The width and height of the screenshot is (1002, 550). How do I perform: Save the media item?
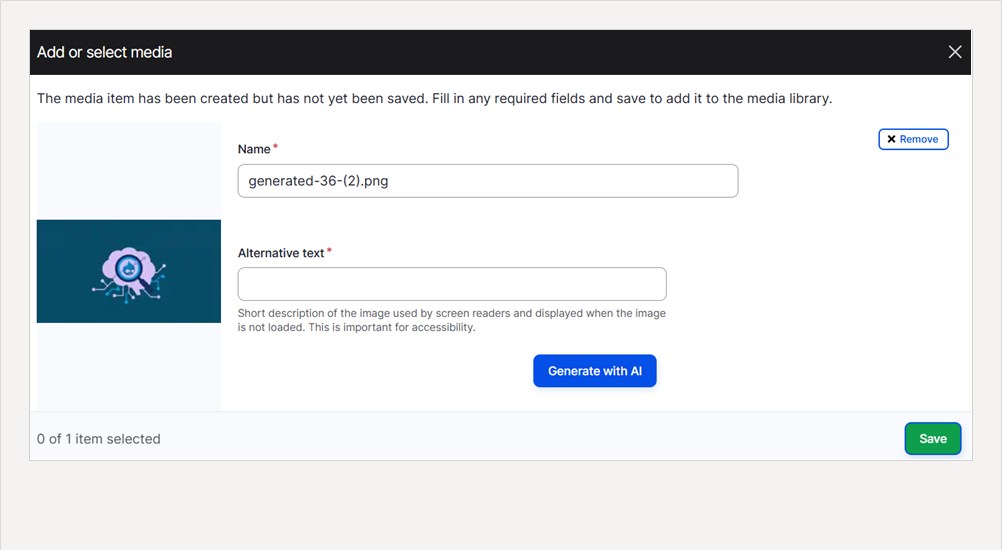(x=933, y=439)
